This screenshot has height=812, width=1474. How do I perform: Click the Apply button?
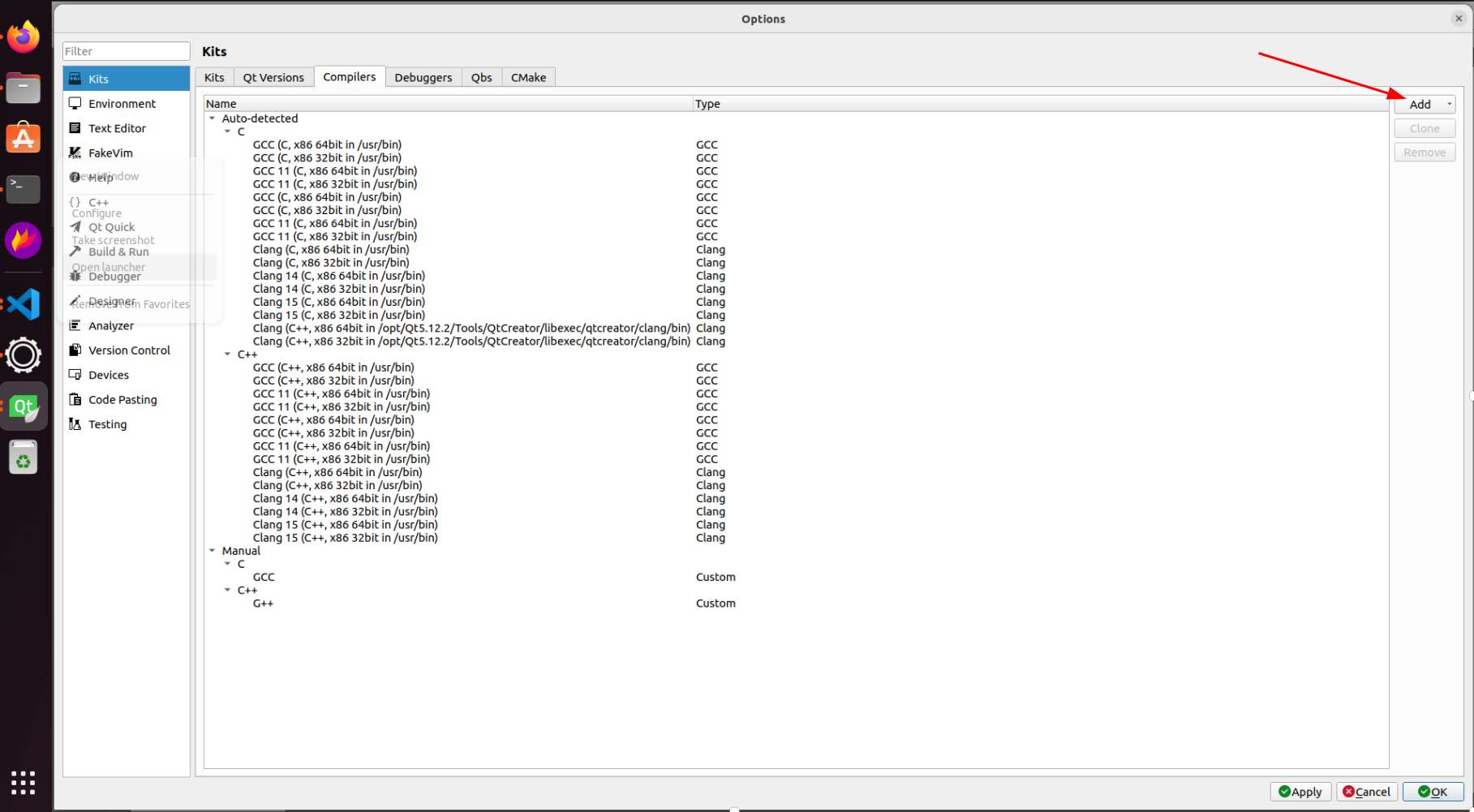click(x=1300, y=792)
